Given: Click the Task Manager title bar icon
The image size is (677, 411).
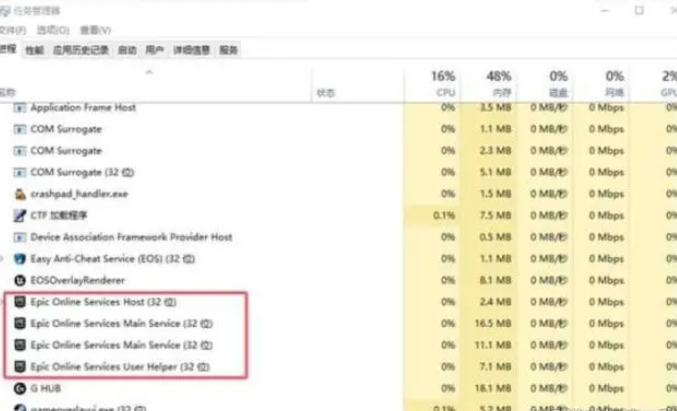Looking at the screenshot, I should (4, 11).
